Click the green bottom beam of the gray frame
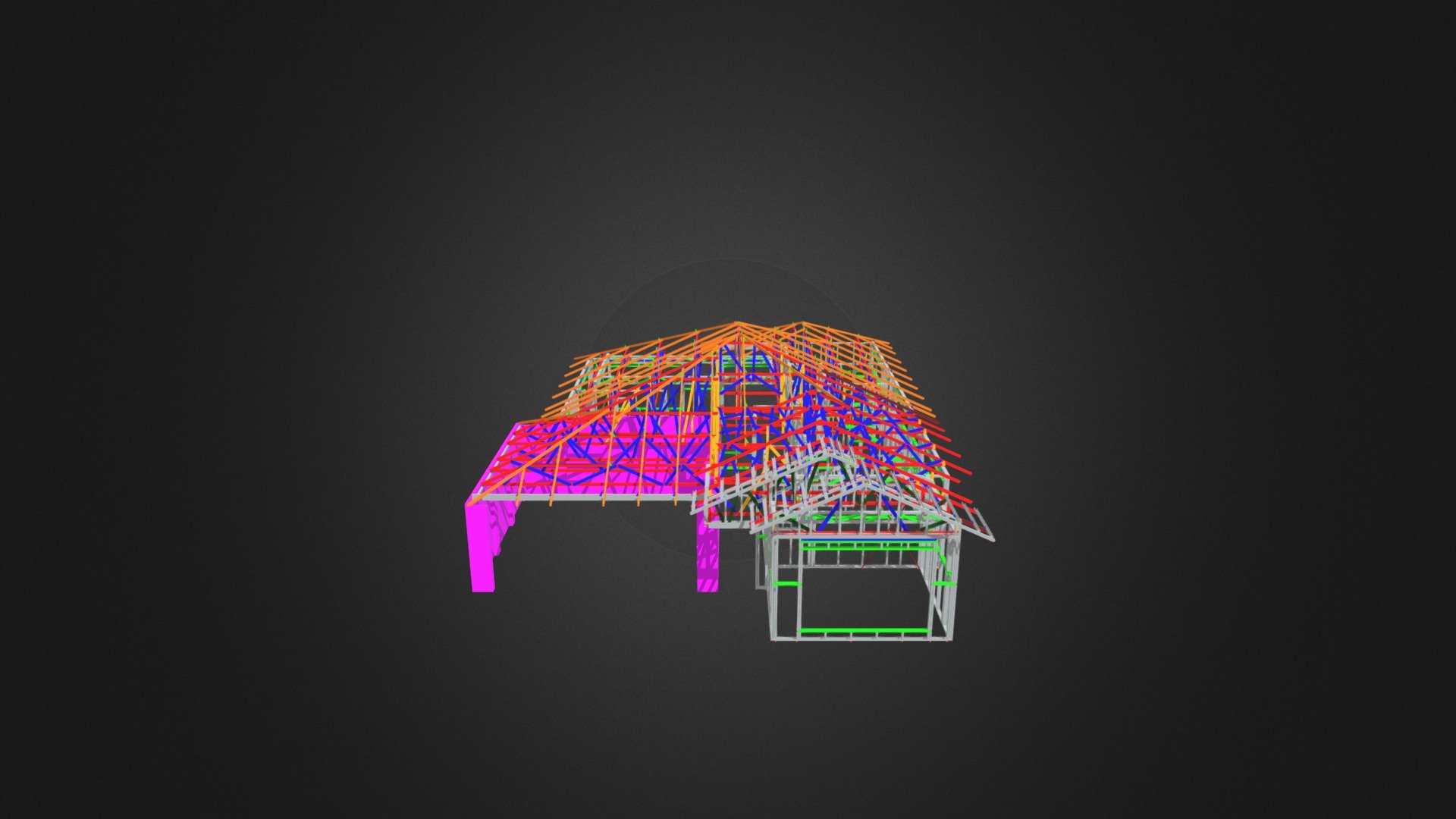This screenshot has height=819, width=1456. pos(864,631)
